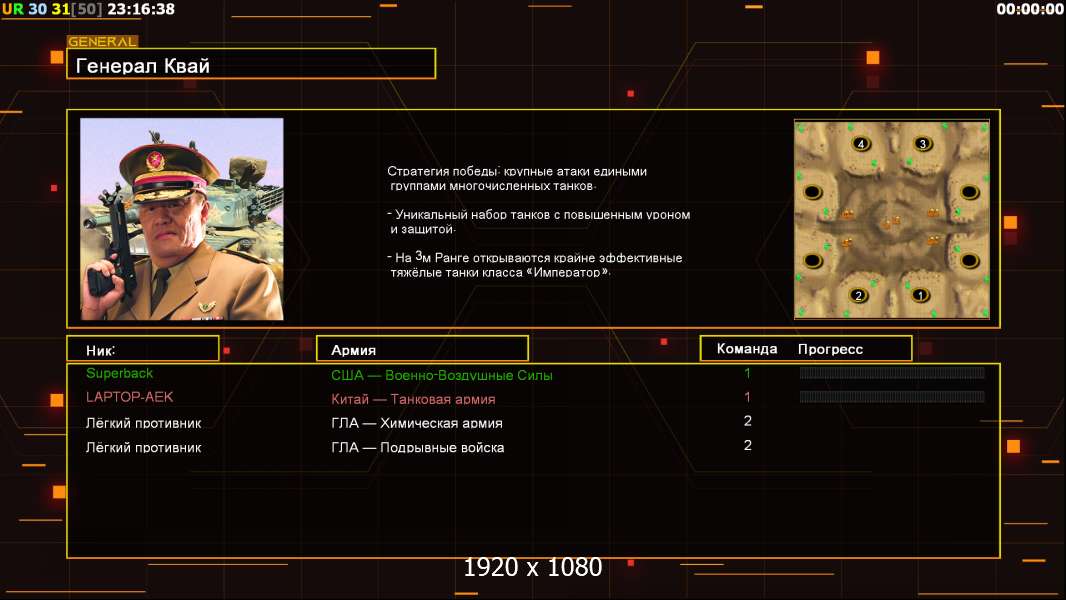Click start position 4 on the minimap
The image size is (1066, 600).
(x=861, y=143)
